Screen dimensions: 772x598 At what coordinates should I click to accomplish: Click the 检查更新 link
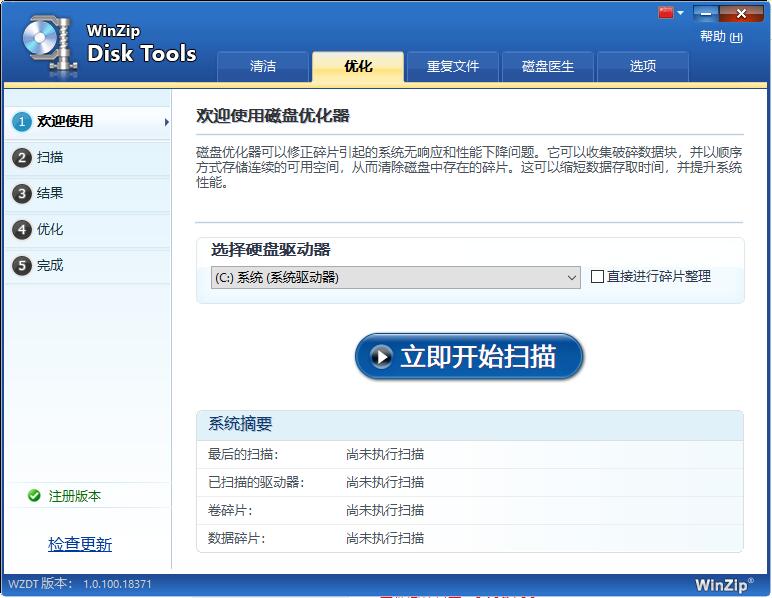coord(80,544)
